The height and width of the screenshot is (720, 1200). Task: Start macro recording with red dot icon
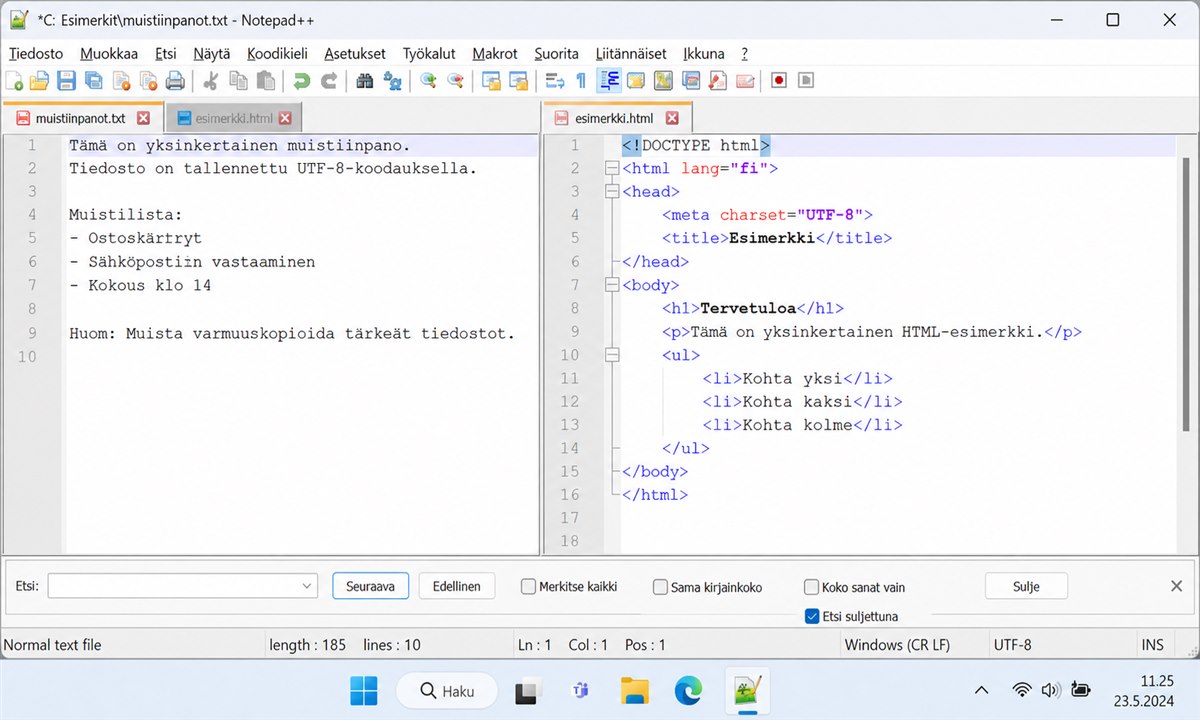tap(779, 81)
